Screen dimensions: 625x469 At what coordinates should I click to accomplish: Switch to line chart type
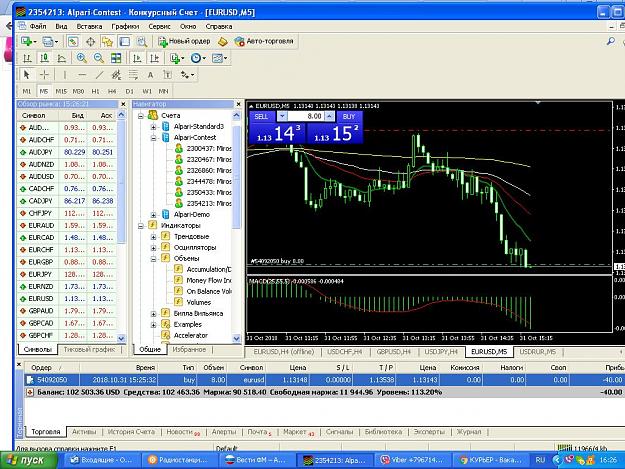click(x=62, y=58)
